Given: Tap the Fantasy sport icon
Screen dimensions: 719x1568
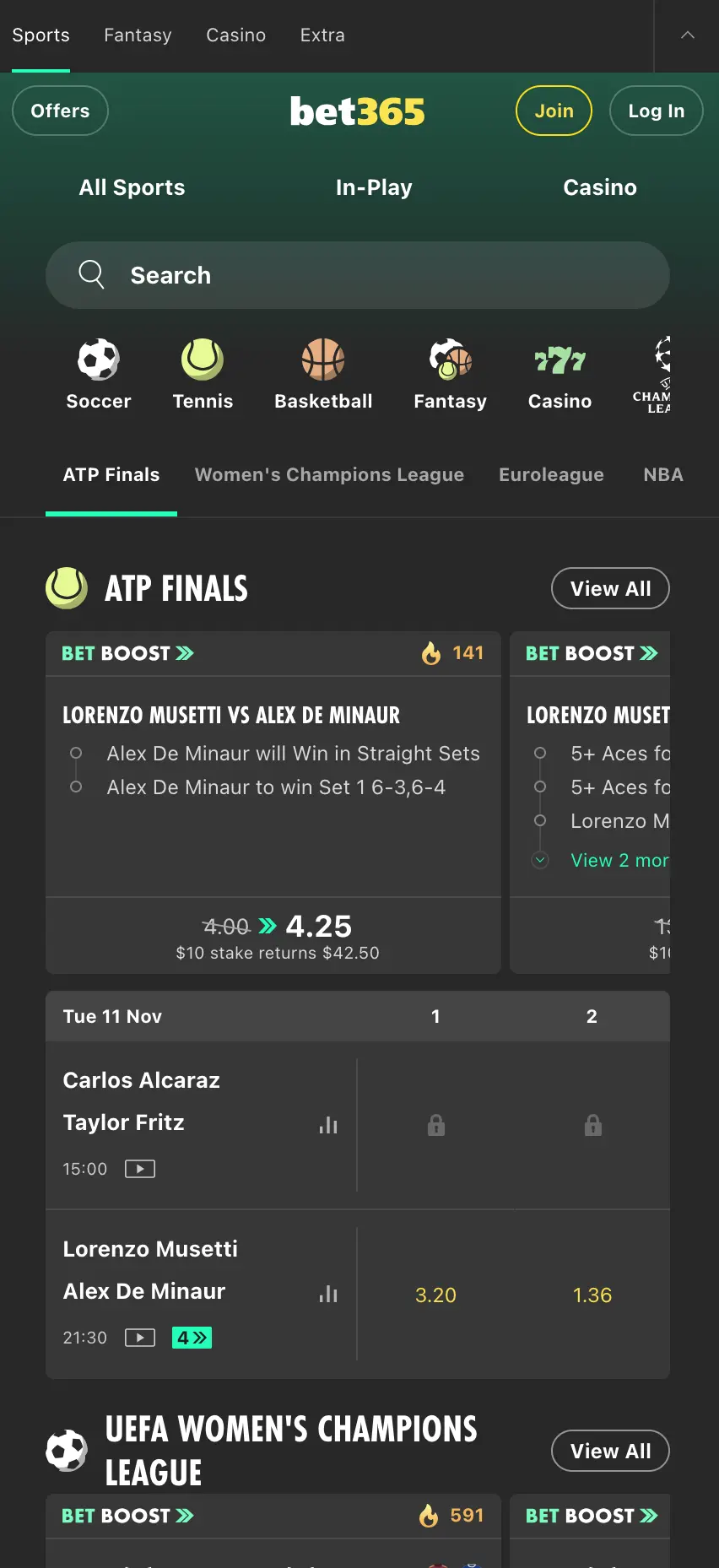Looking at the screenshot, I should coord(449,359).
